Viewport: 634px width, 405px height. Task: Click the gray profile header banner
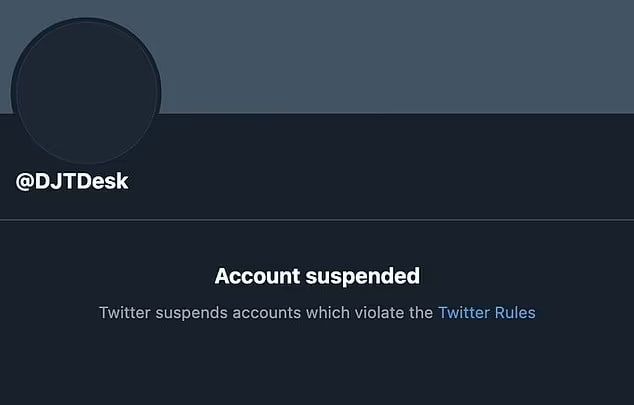click(400, 55)
